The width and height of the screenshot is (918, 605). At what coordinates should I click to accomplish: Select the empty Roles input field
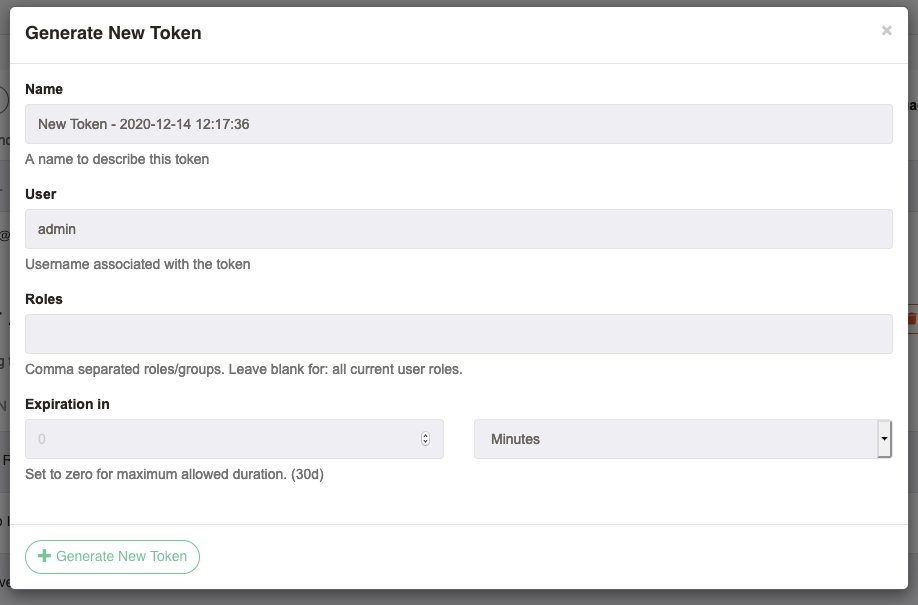click(458, 334)
